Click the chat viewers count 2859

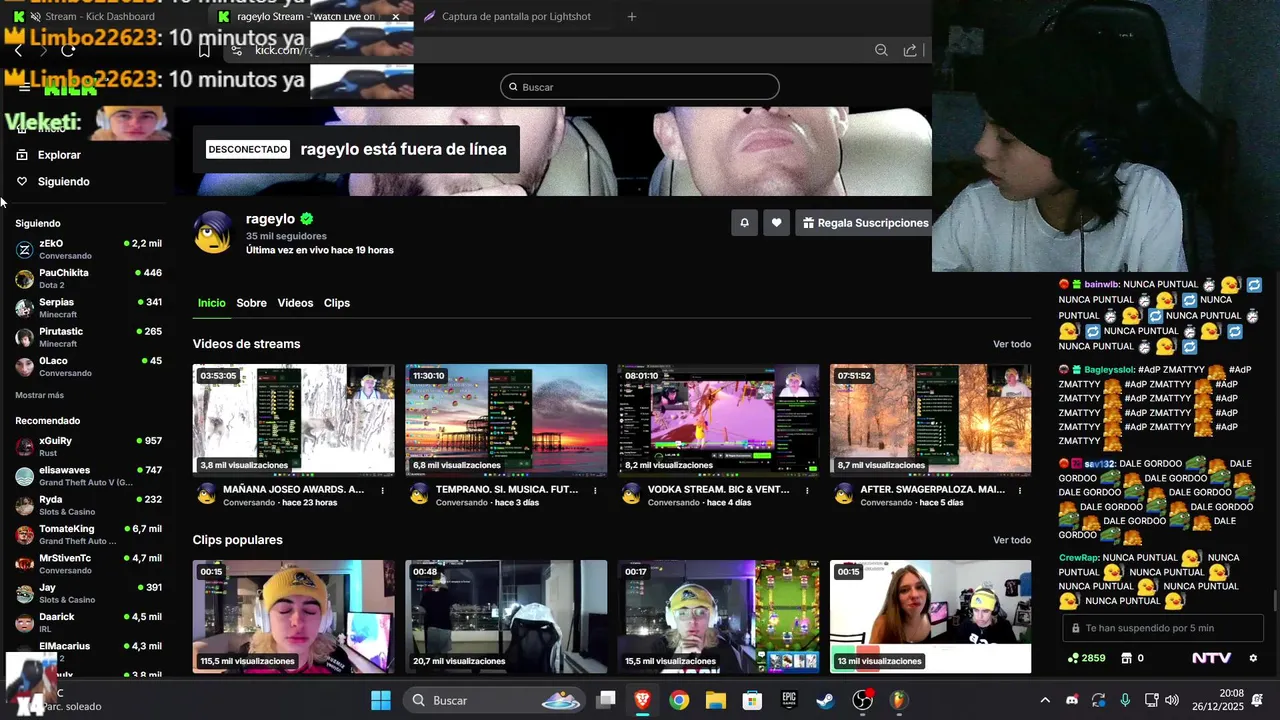(1087, 658)
